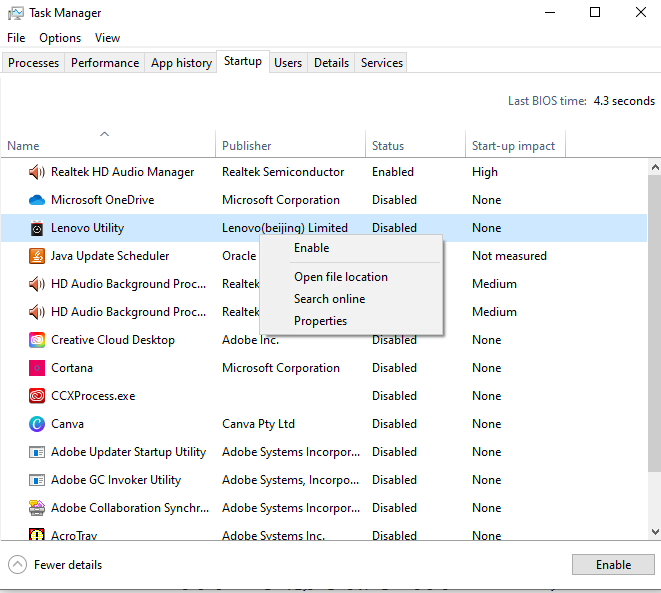Click the Not measured impact value
Screen dimensions: 661x593
coord(509,256)
